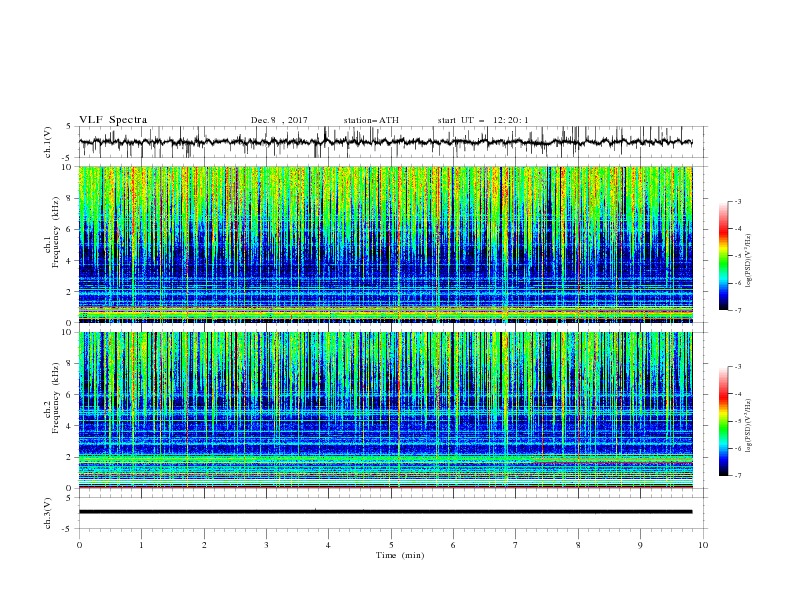Screen dimensions: 792x612
Task: Click the "-5" tick on ch.2 color bar
Action: point(738,421)
